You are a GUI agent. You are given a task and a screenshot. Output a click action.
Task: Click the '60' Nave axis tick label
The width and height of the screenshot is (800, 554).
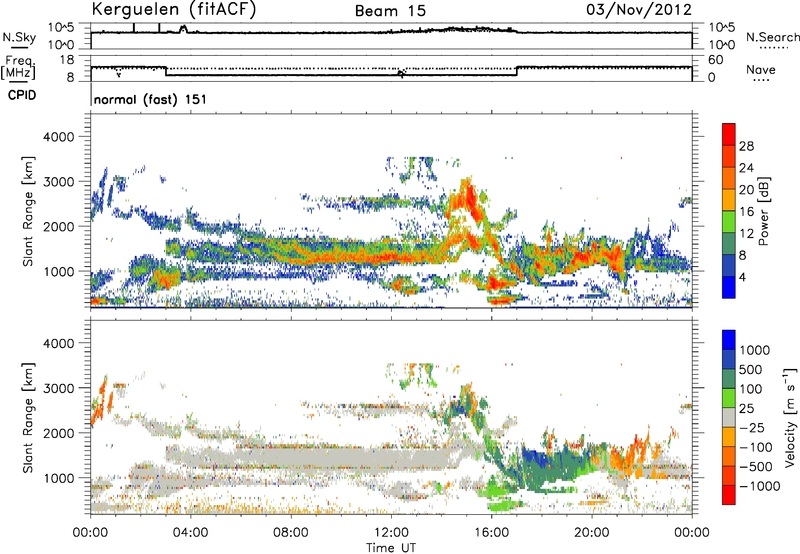(715, 60)
